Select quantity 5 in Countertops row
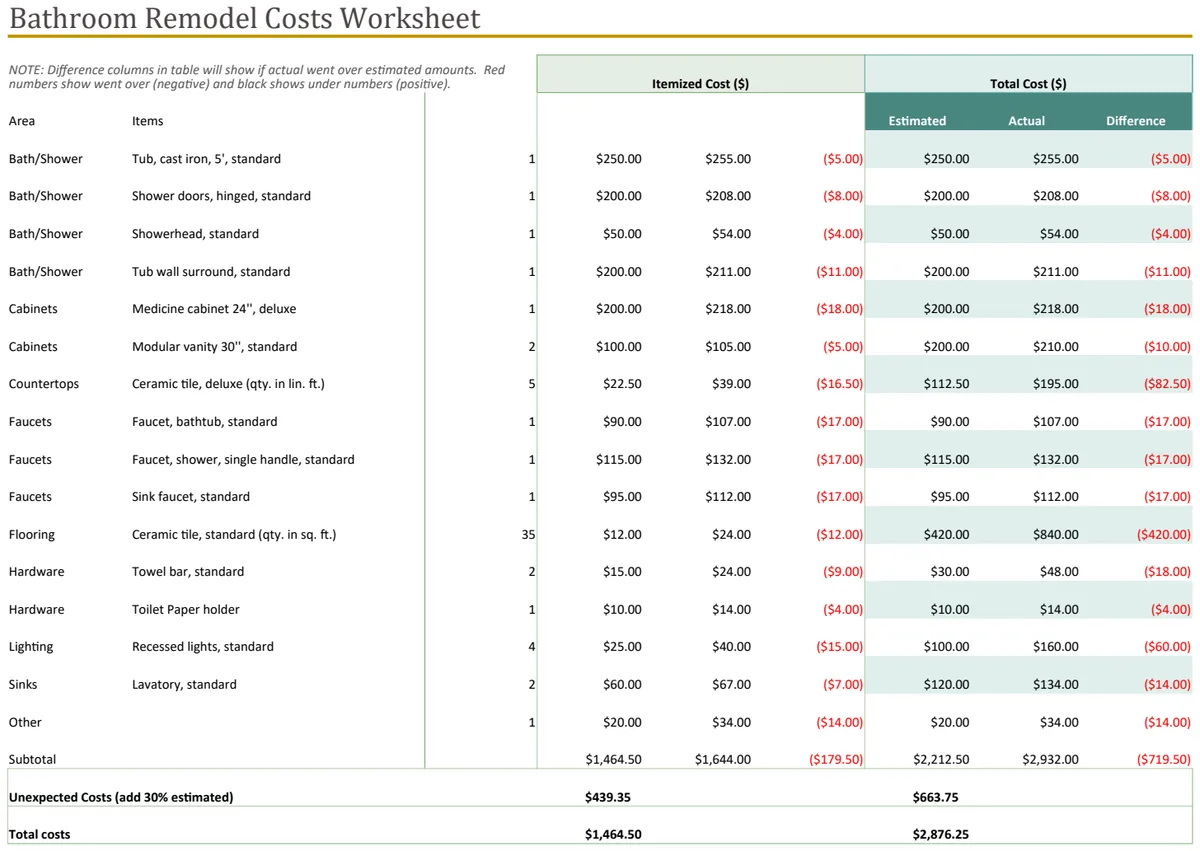This screenshot has width=1200, height=851. click(532, 384)
